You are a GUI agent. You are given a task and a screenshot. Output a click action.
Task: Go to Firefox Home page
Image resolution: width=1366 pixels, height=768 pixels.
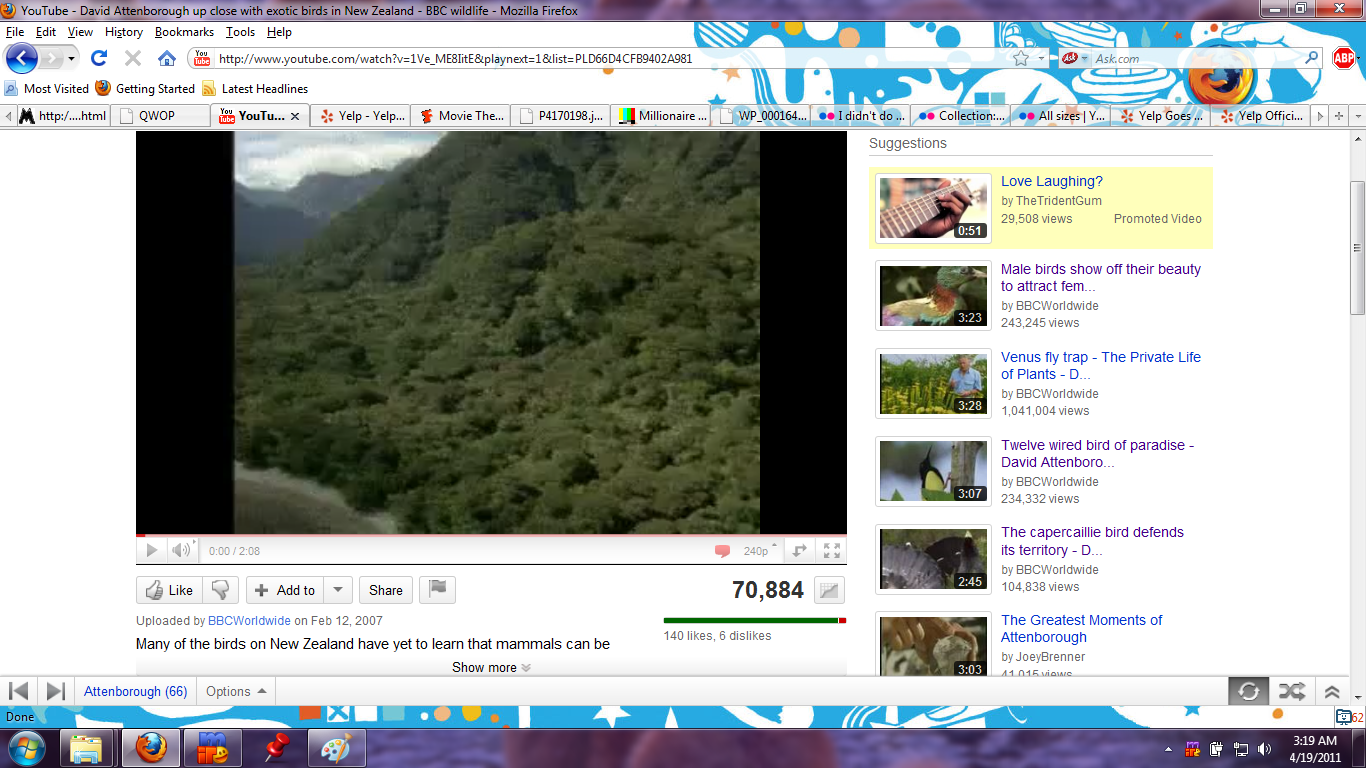coord(167,58)
